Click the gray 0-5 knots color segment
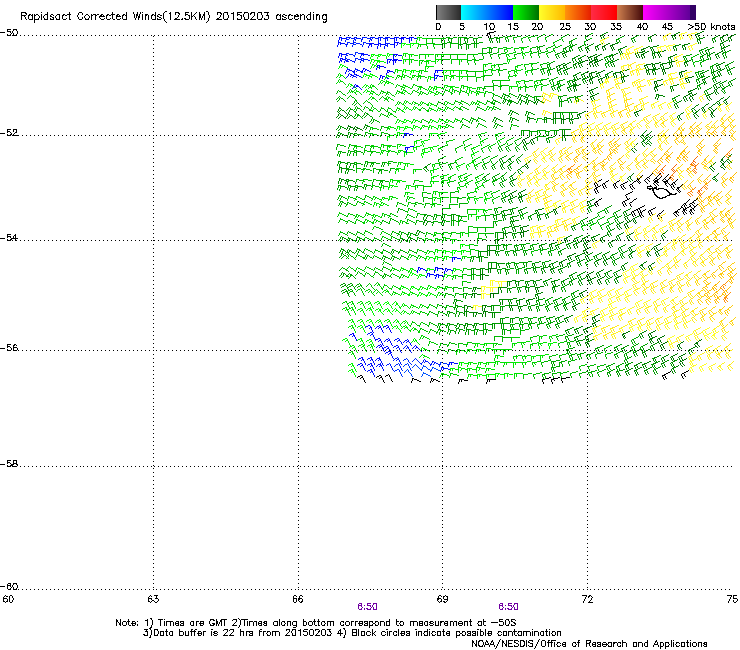The width and height of the screenshot is (740, 650). (448, 12)
